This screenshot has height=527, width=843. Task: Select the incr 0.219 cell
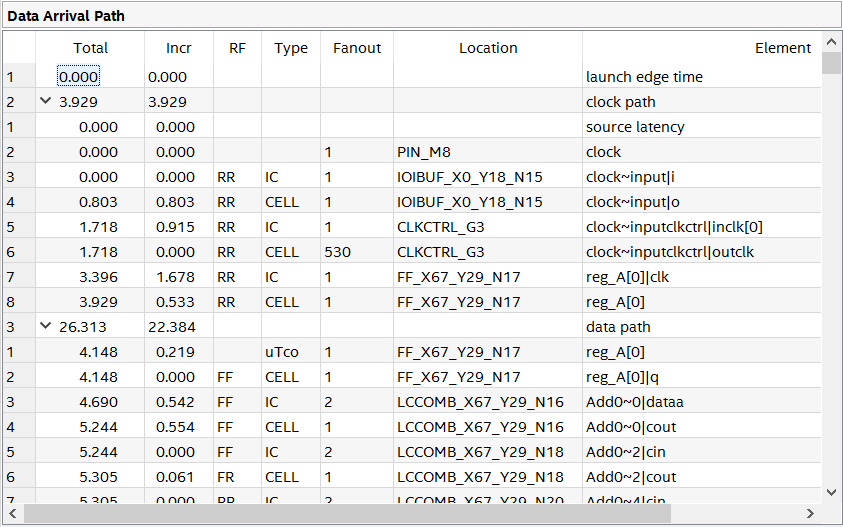click(178, 352)
